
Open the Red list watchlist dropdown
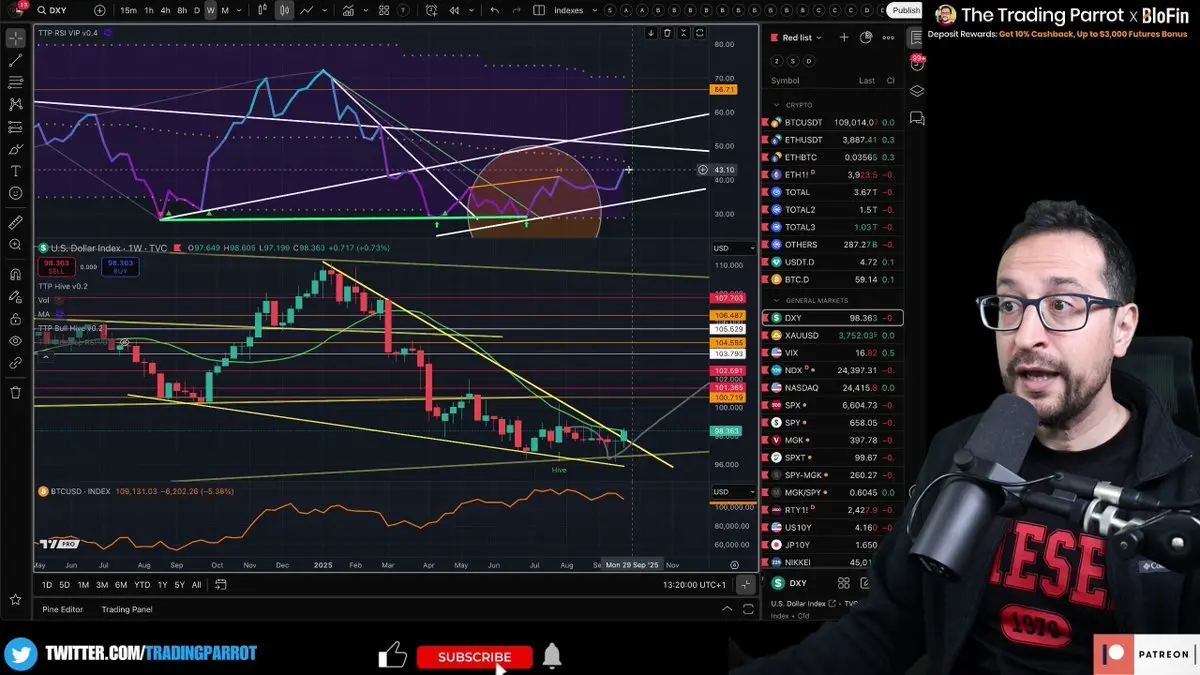click(x=796, y=37)
